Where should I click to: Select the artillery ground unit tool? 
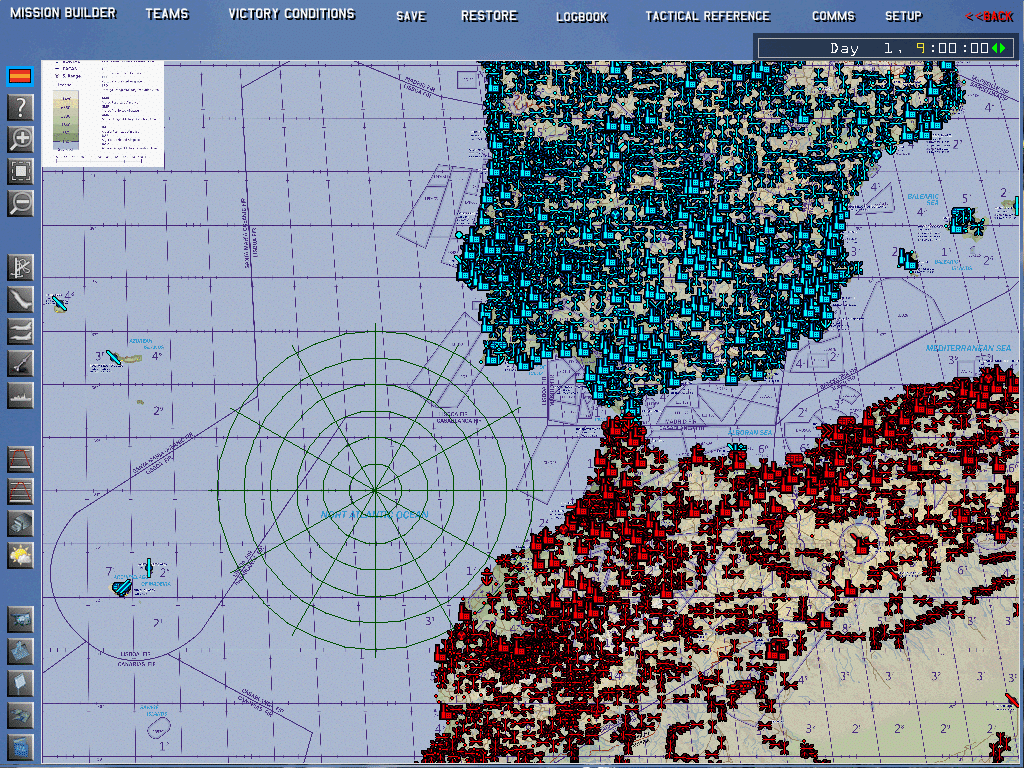20,363
